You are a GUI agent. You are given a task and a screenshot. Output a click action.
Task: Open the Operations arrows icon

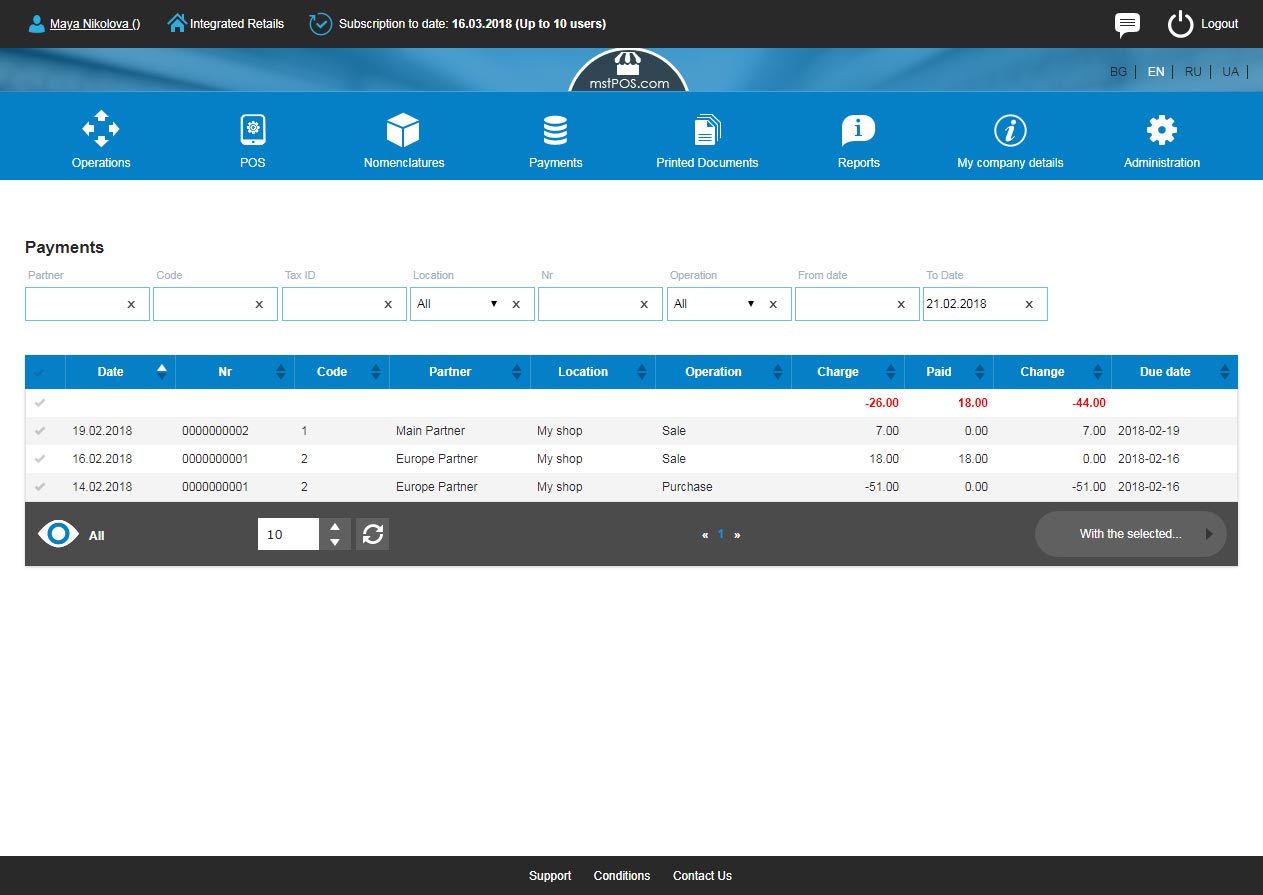click(101, 130)
